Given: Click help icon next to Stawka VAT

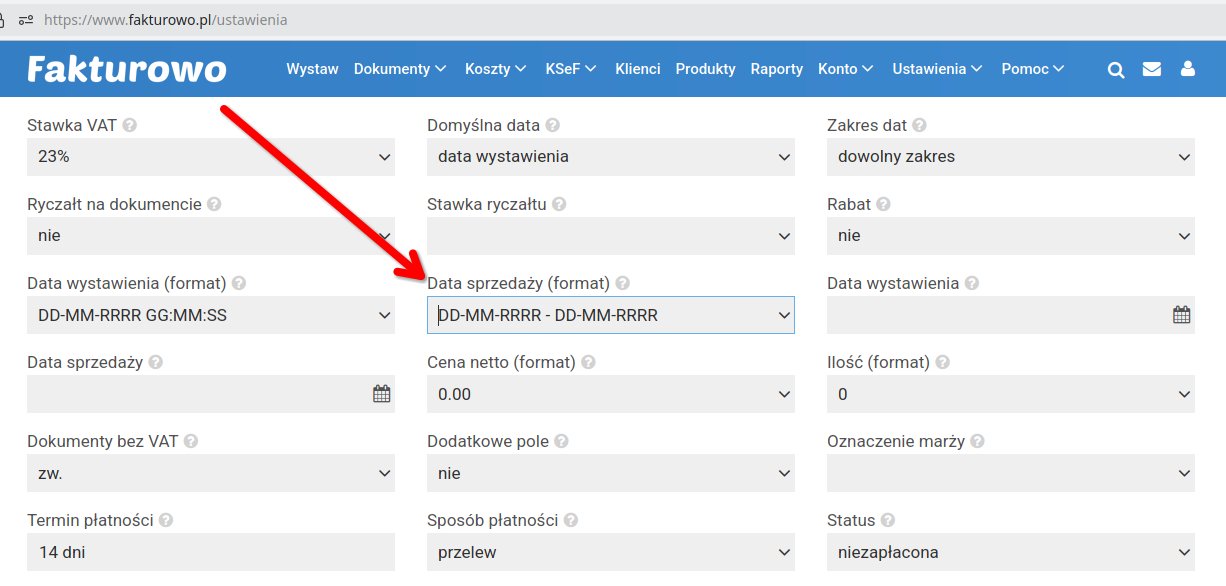Looking at the screenshot, I should click(x=130, y=126).
